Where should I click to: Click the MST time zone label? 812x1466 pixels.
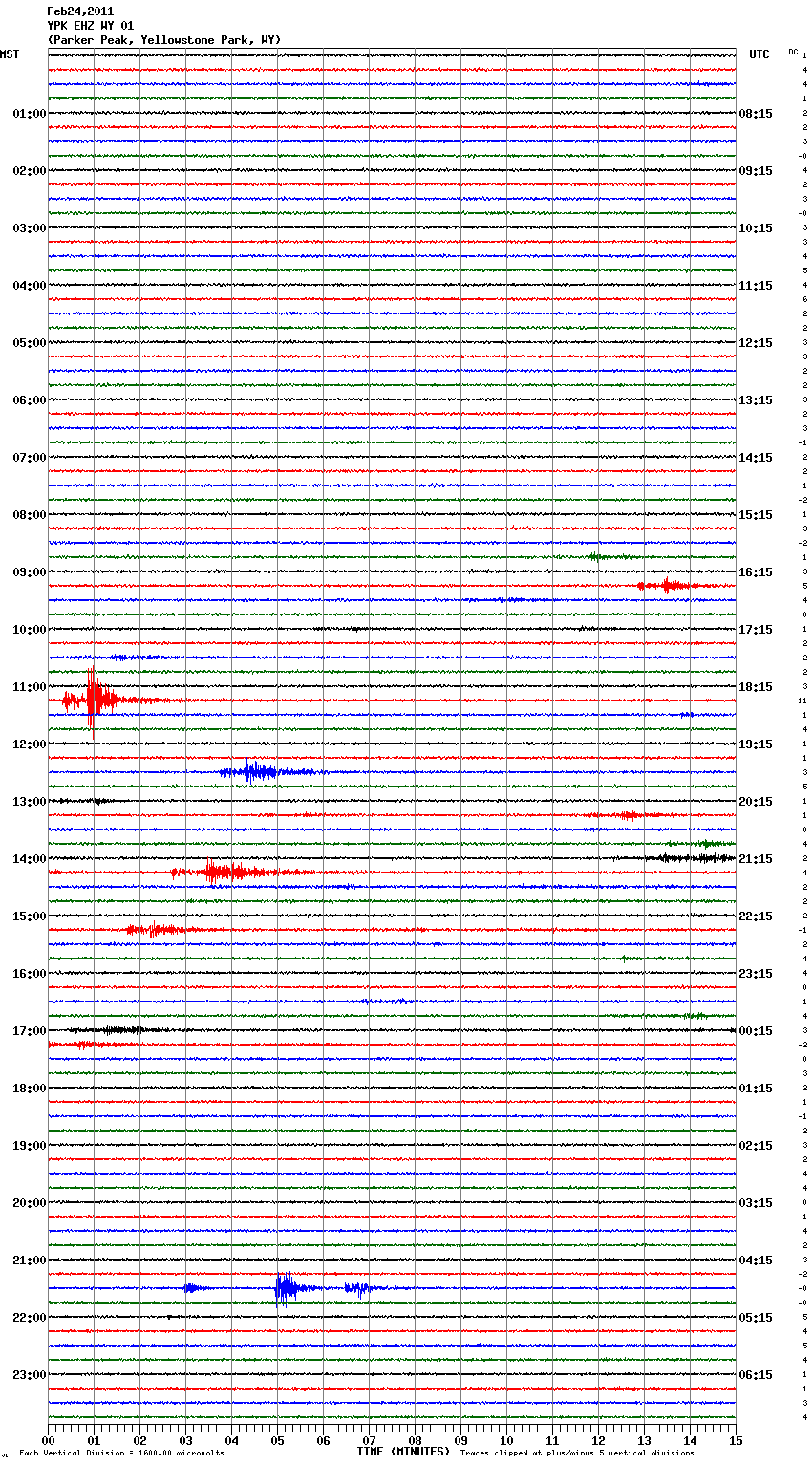click(x=10, y=54)
